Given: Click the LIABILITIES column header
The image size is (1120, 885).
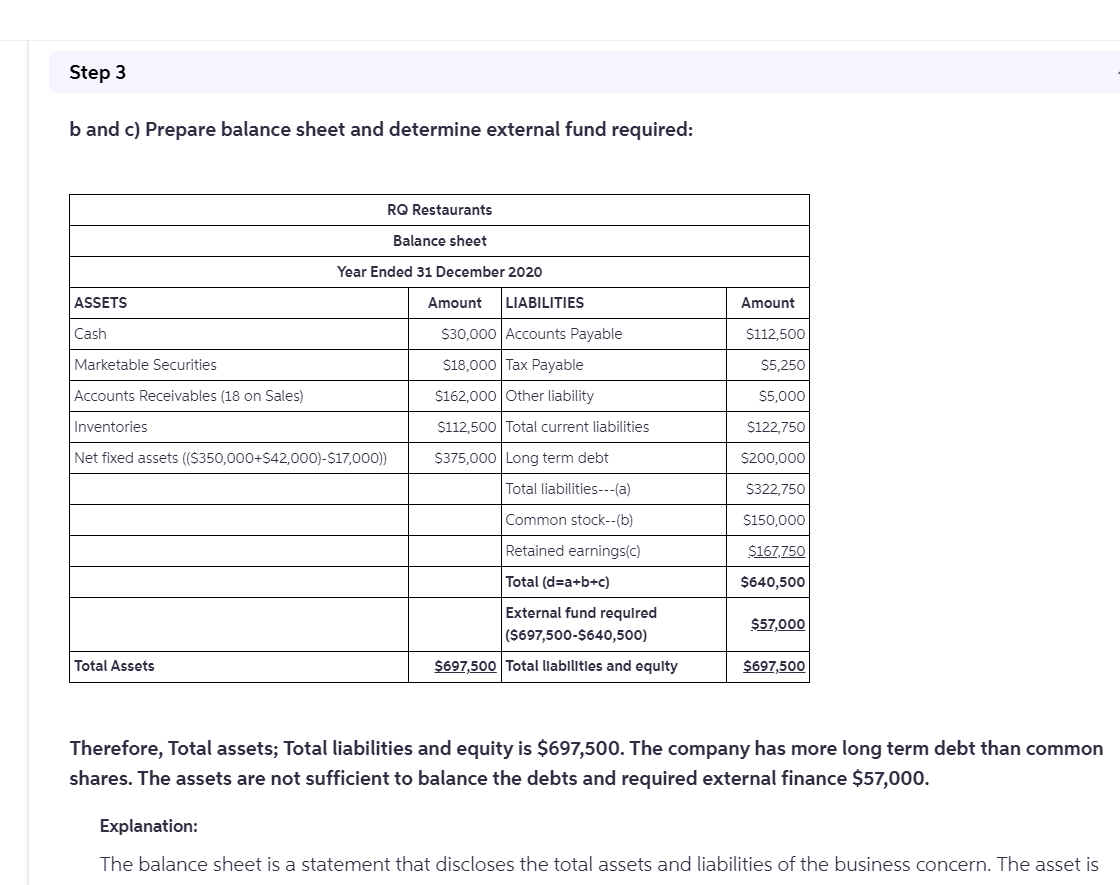Looking at the screenshot, I should [547, 302].
